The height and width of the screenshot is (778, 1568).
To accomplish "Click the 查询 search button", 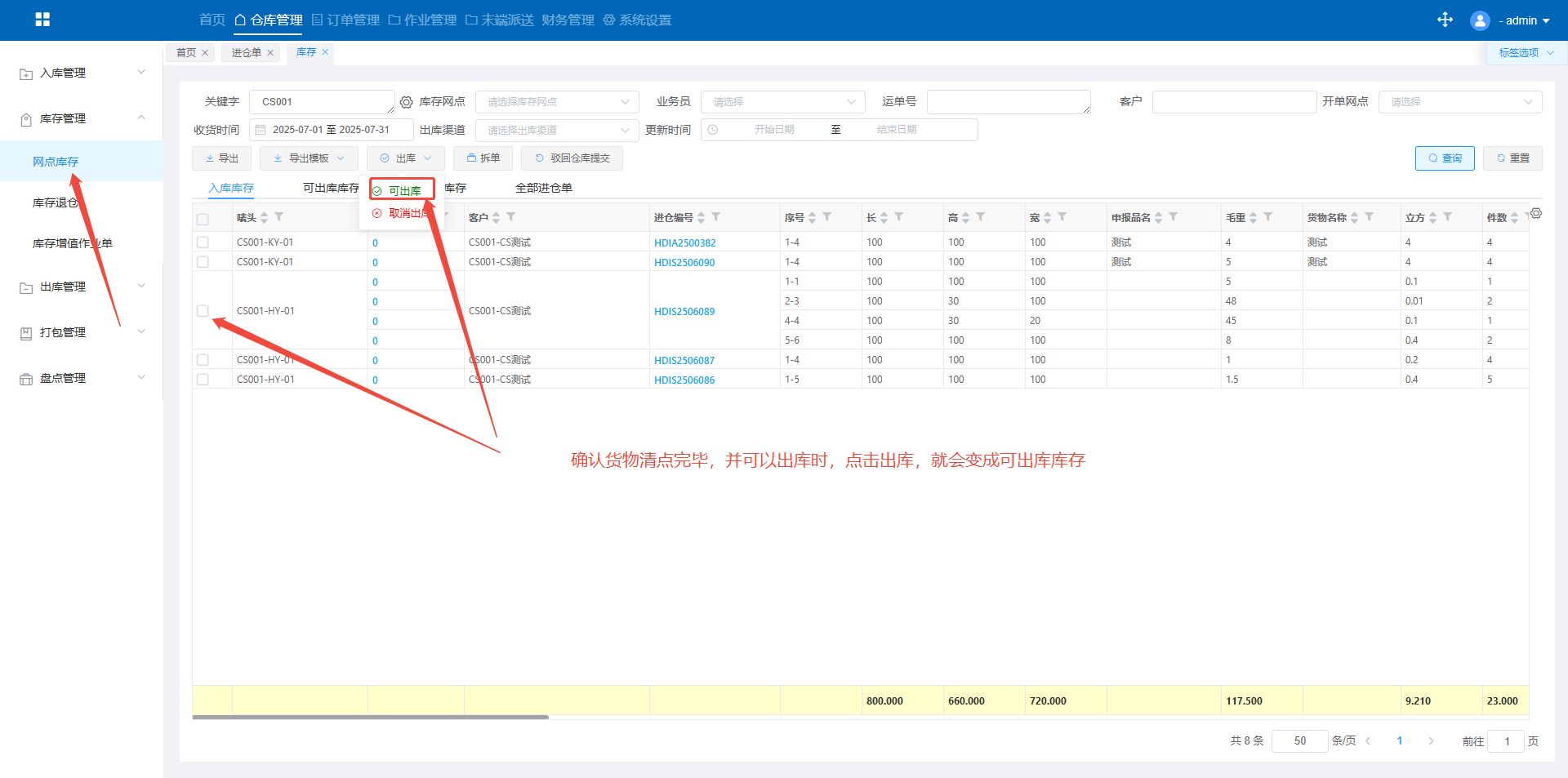I will (x=1444, y=158).
